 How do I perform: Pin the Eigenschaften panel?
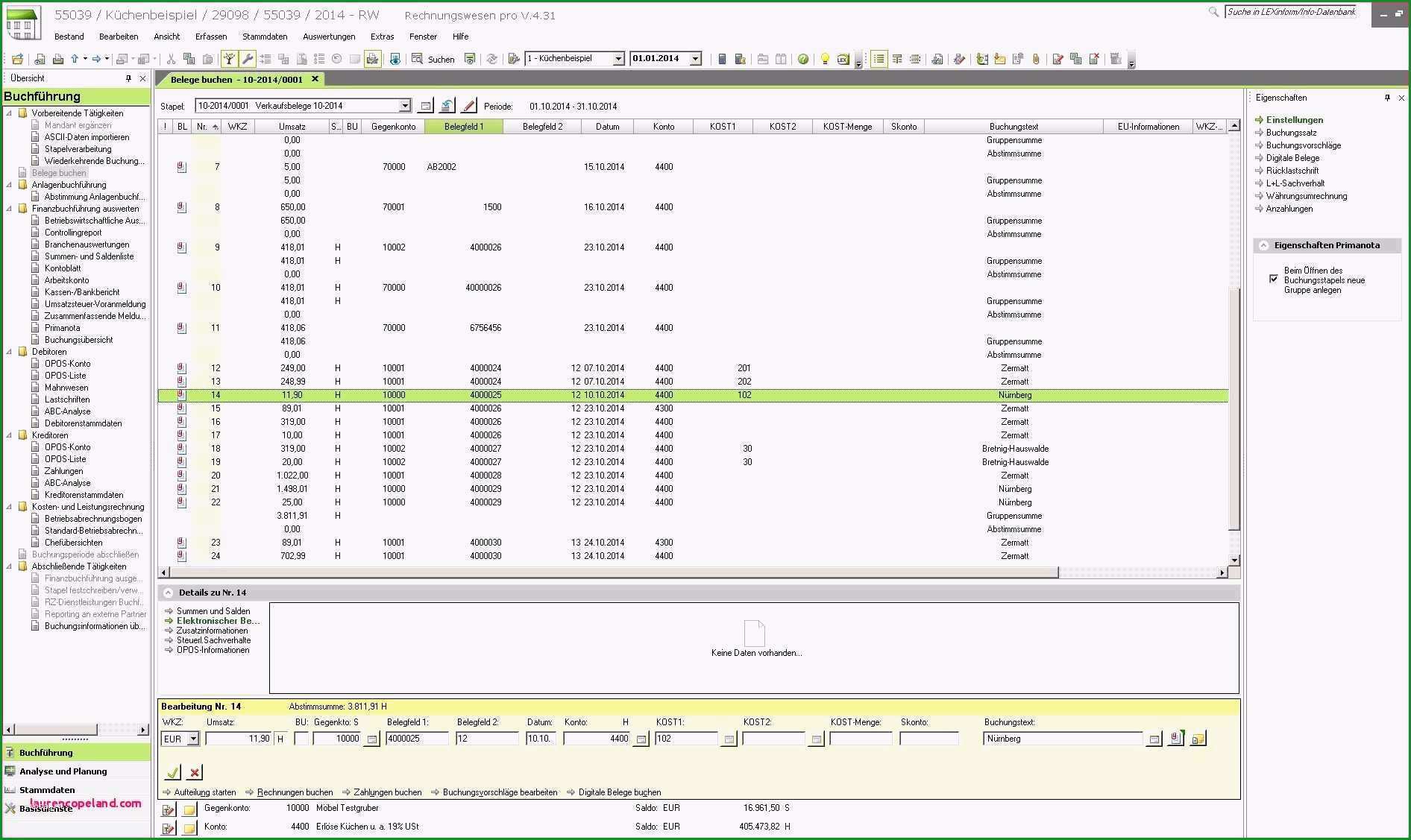1387,98
